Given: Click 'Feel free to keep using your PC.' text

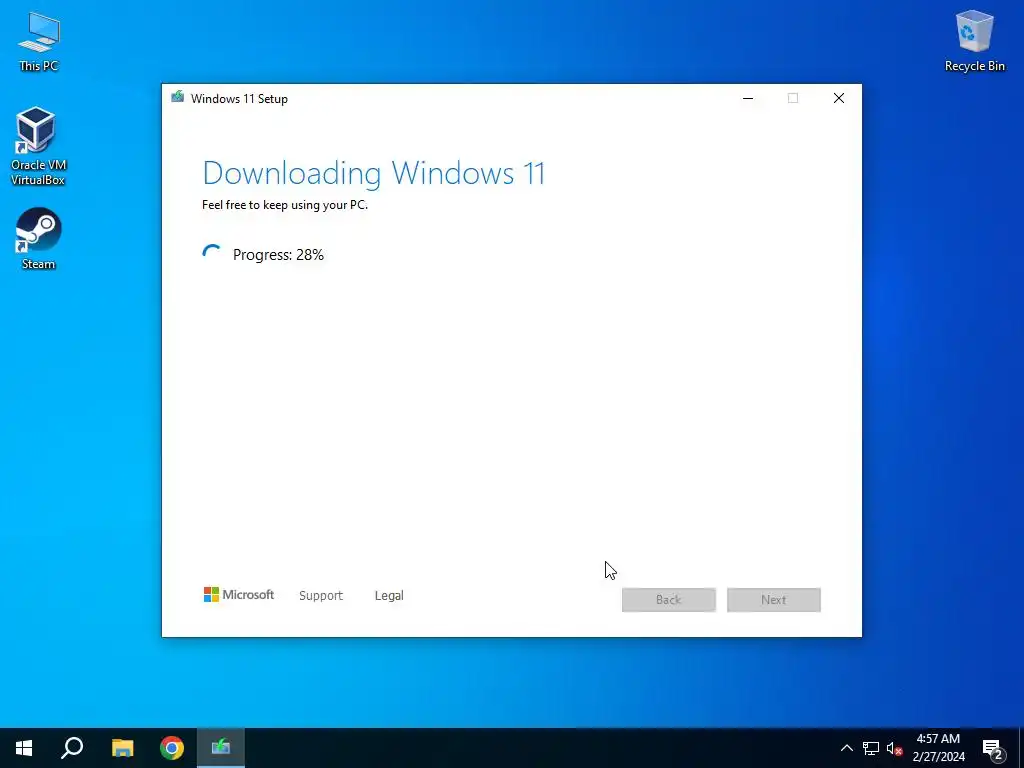Looking at the screenshot, I should [x=285, y=205].
